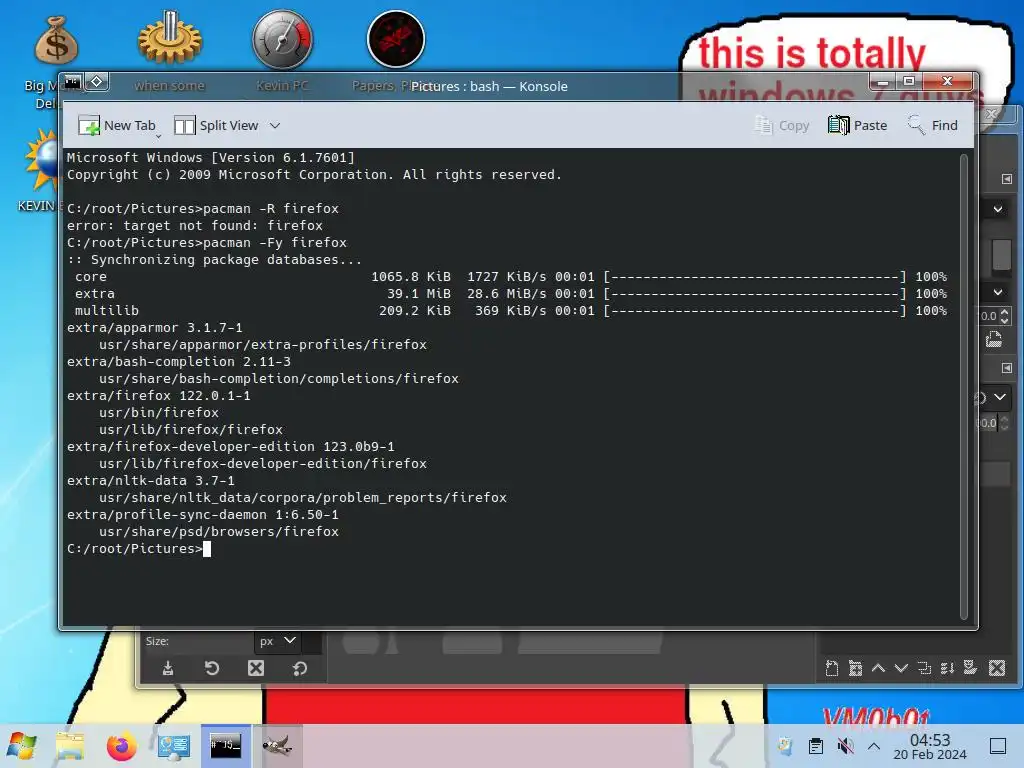Screen dimensions: 1024x768
Task: Open the file manager from the taskbar
Action: pos(70,746)
